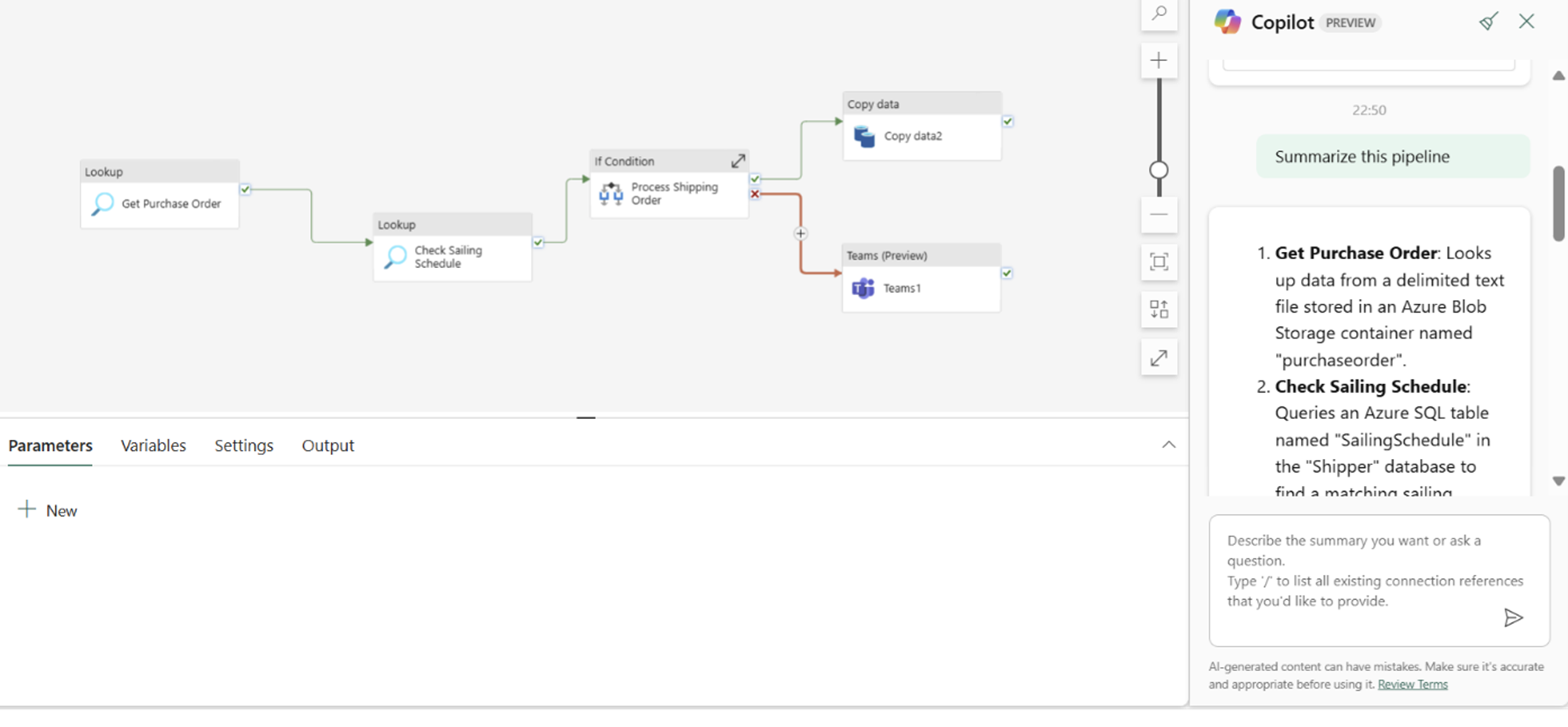Viewport: 1568px width, 727px height.
Task: Drag the vertical zoom slider on canvas
Action: (x=1158, y=169)
